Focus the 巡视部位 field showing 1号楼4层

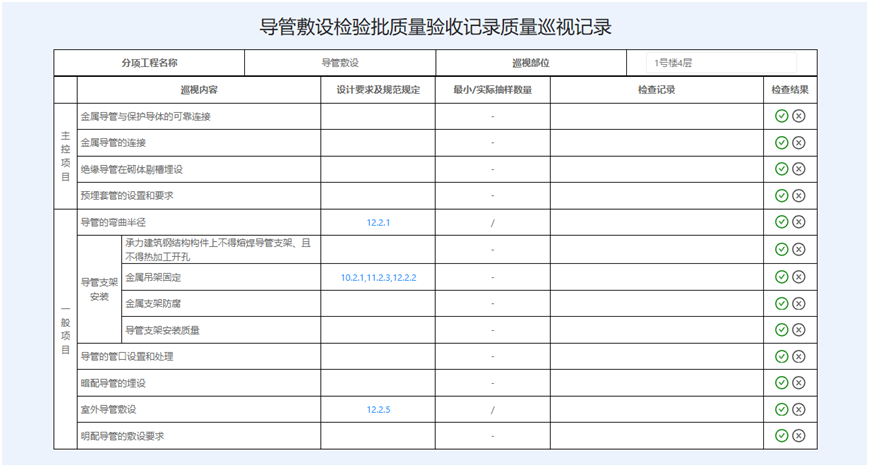pyautogui.click(x=720, y=63)
